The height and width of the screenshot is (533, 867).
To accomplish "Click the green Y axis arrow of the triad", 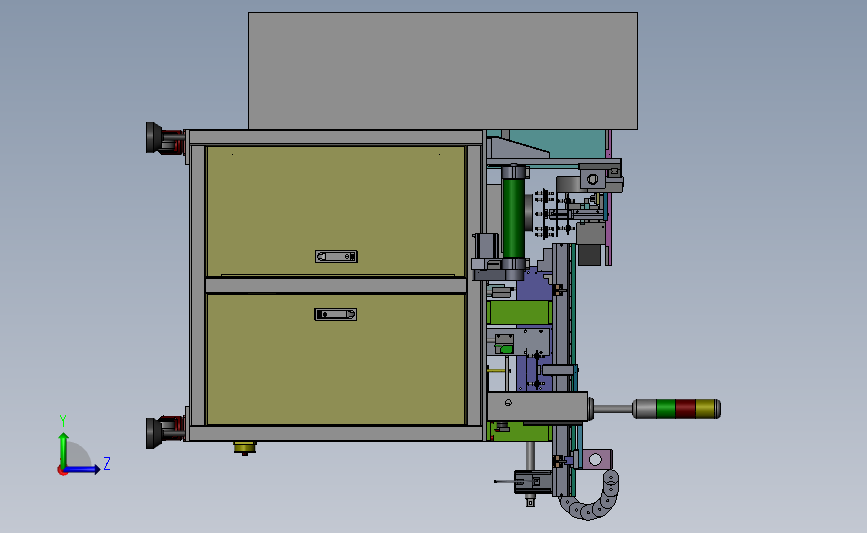I will (x=64, y=449).
